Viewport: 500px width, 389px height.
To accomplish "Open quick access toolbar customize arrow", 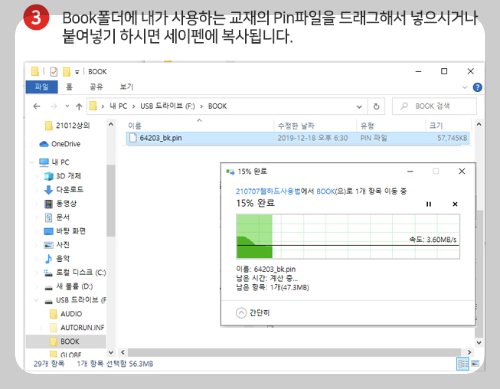I will click(77, 72).
